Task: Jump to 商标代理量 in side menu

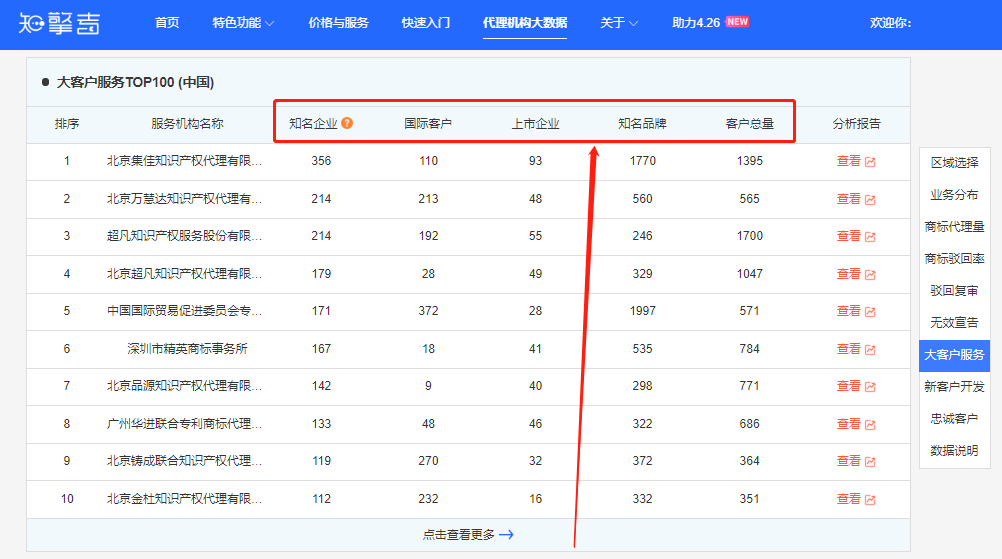Action: click(x=954, y=227)
